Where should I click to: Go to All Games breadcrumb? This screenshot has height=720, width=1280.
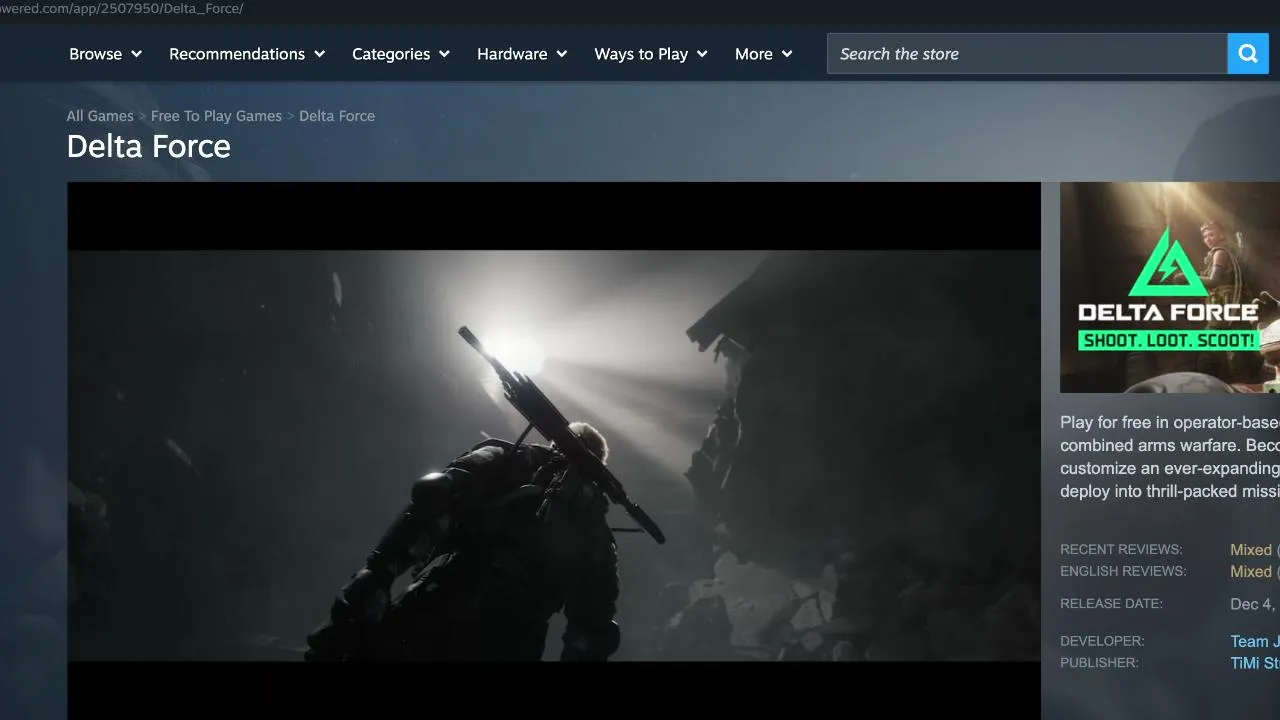click(100, 116)
